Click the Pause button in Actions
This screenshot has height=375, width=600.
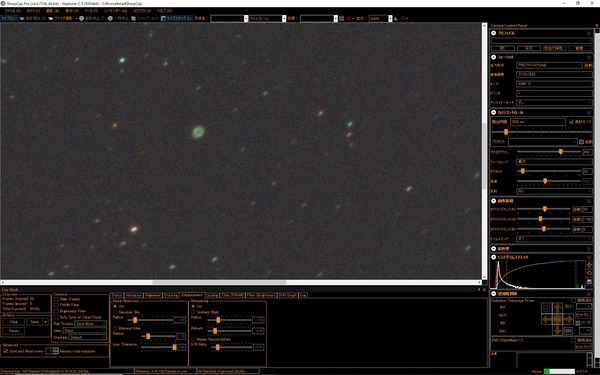[x=14, y=331]
